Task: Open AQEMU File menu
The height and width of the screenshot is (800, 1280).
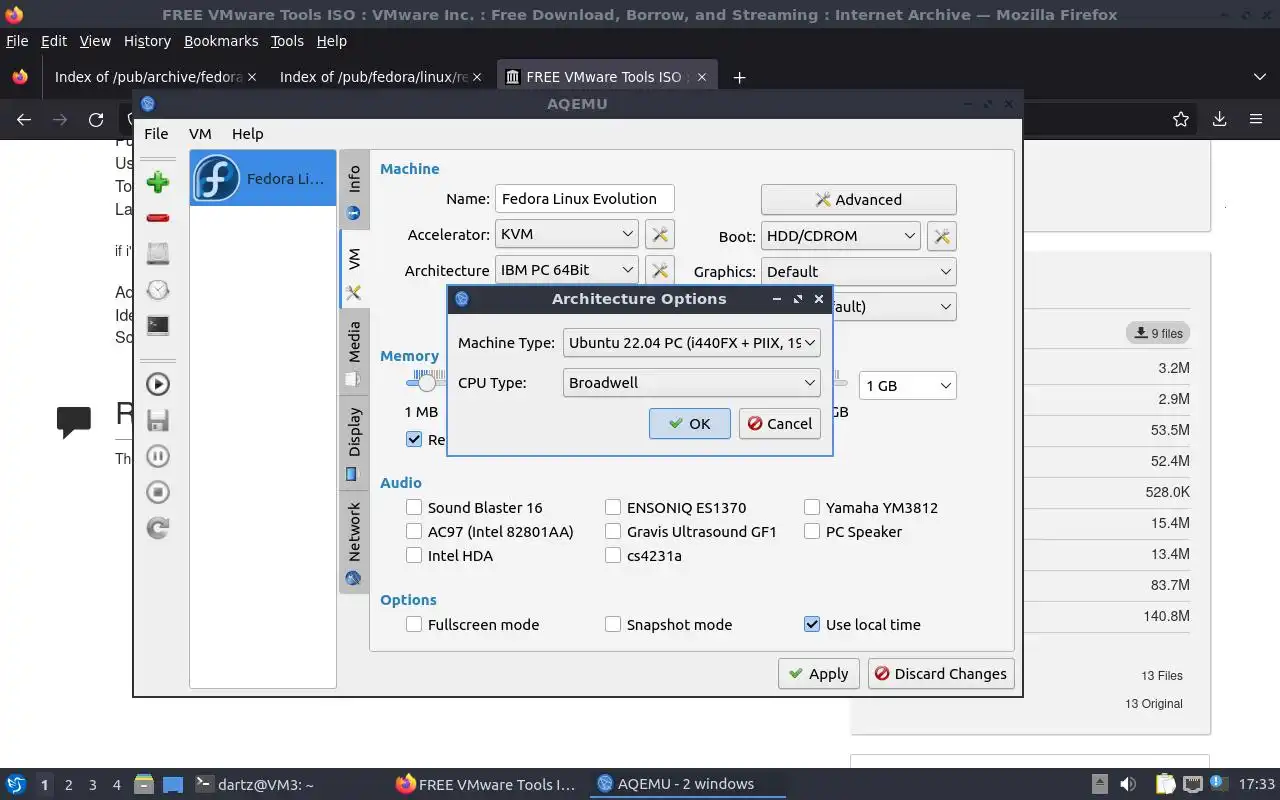Action: pyautogui.click(x=156, y=133)
